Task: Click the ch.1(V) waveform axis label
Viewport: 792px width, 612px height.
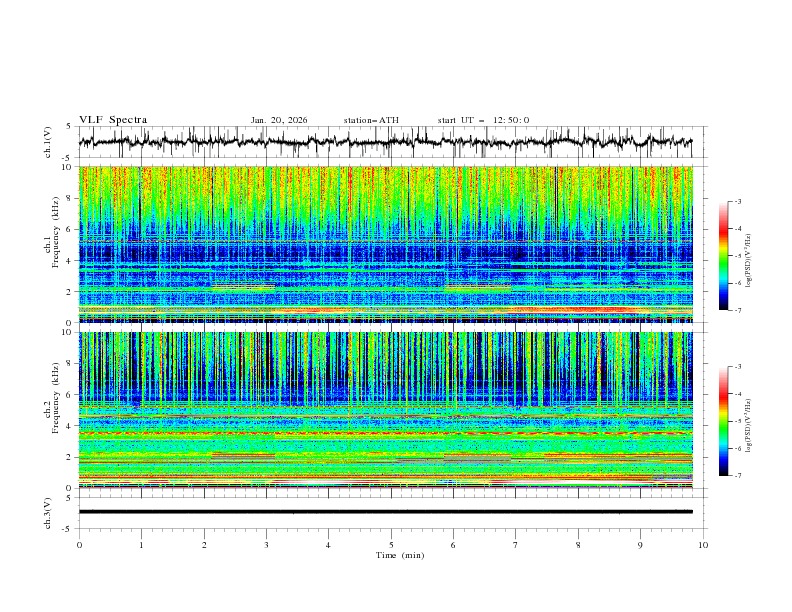Action: tap(48, 142)
